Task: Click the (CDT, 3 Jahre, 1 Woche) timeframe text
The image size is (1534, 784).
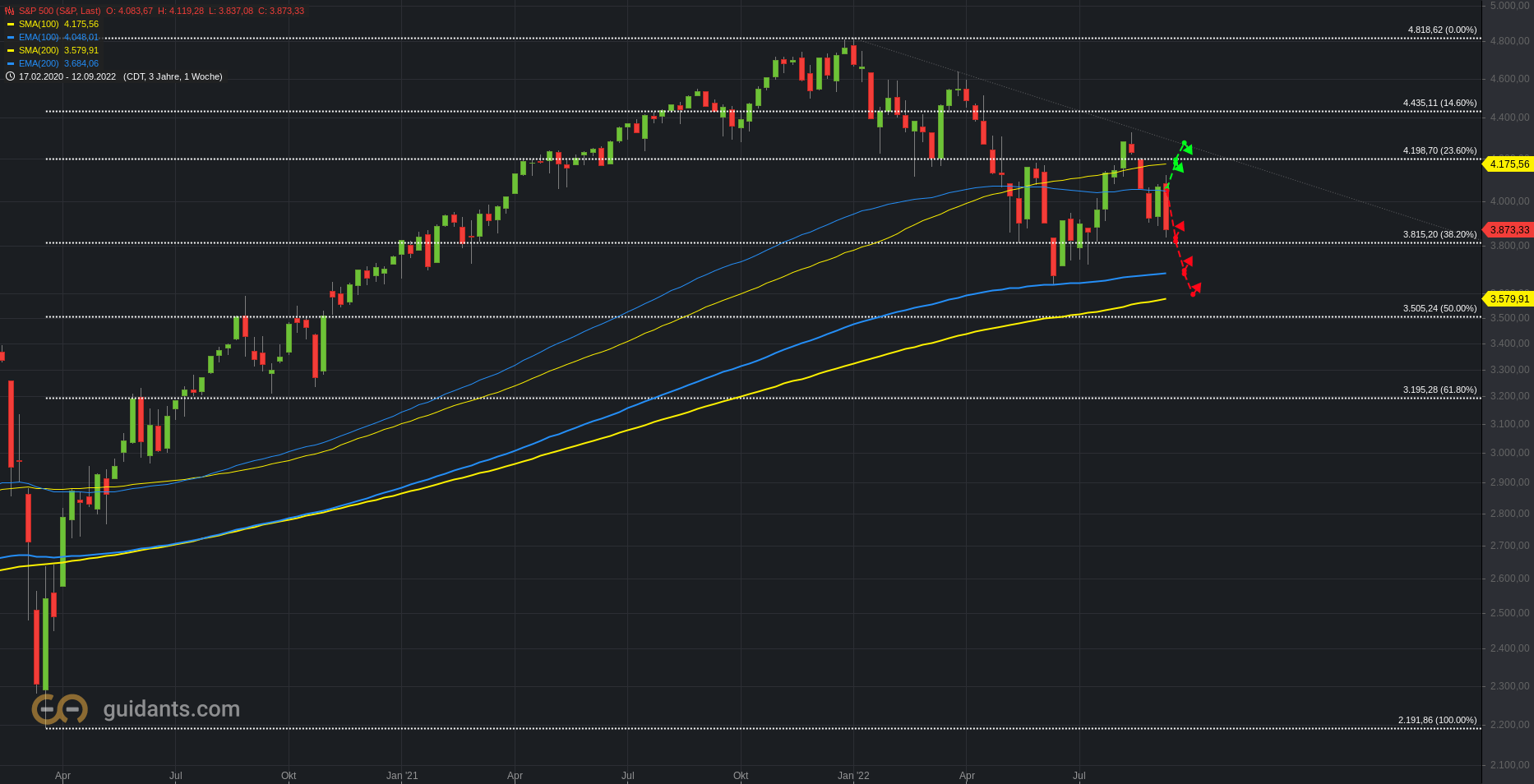Action: click(x=173, y=76)
